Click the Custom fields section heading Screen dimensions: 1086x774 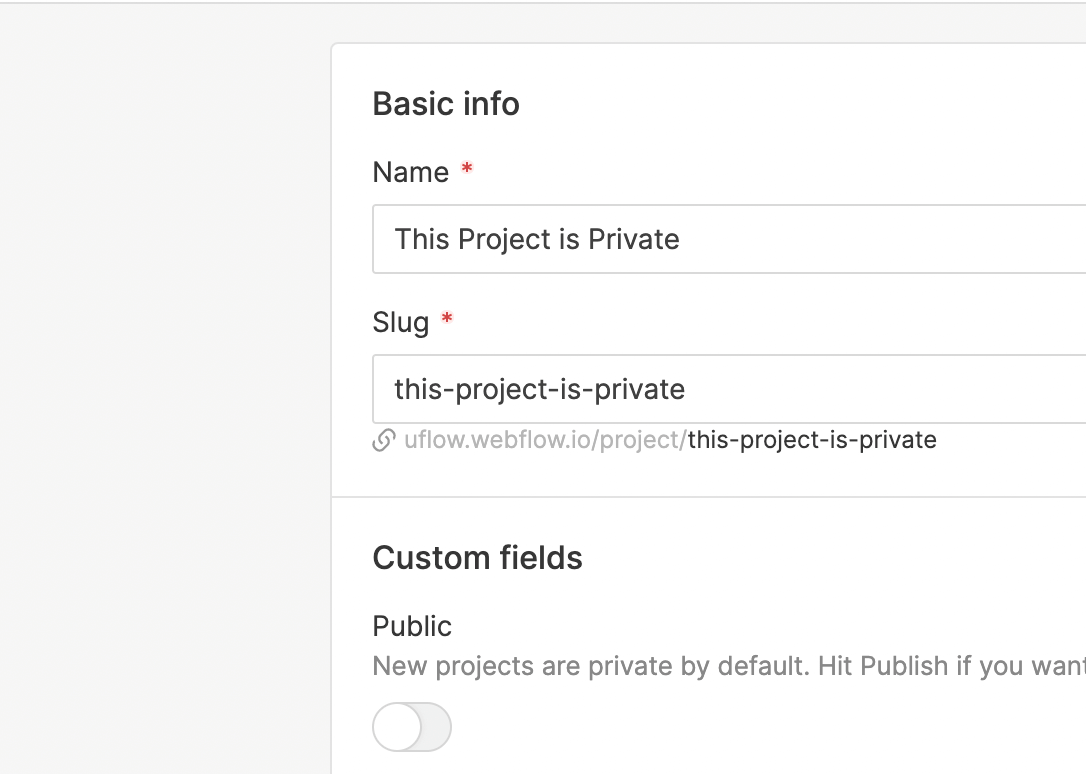(477, 557)
